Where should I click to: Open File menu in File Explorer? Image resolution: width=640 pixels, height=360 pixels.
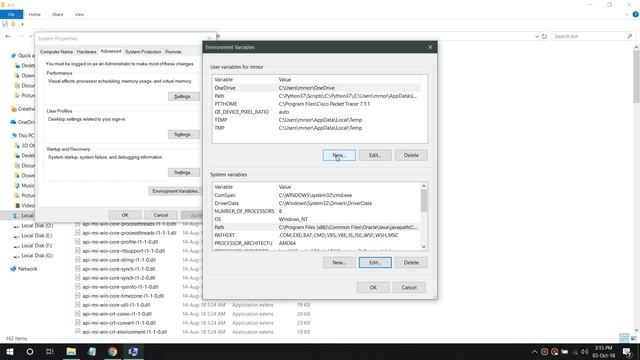pyautogui.click(x=11, y=14)
